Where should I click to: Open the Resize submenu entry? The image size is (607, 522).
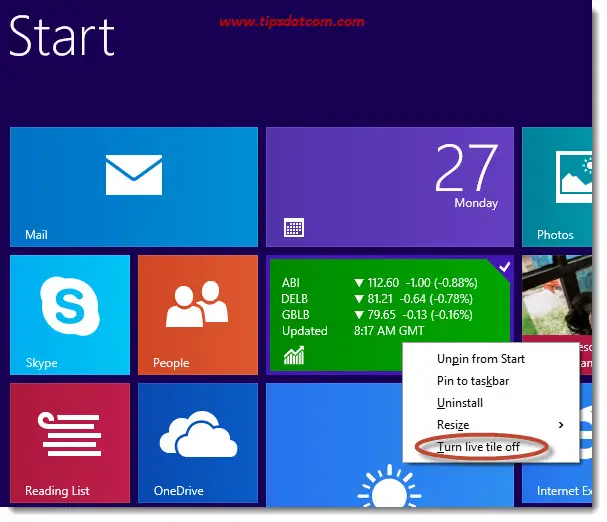(491, 425)
